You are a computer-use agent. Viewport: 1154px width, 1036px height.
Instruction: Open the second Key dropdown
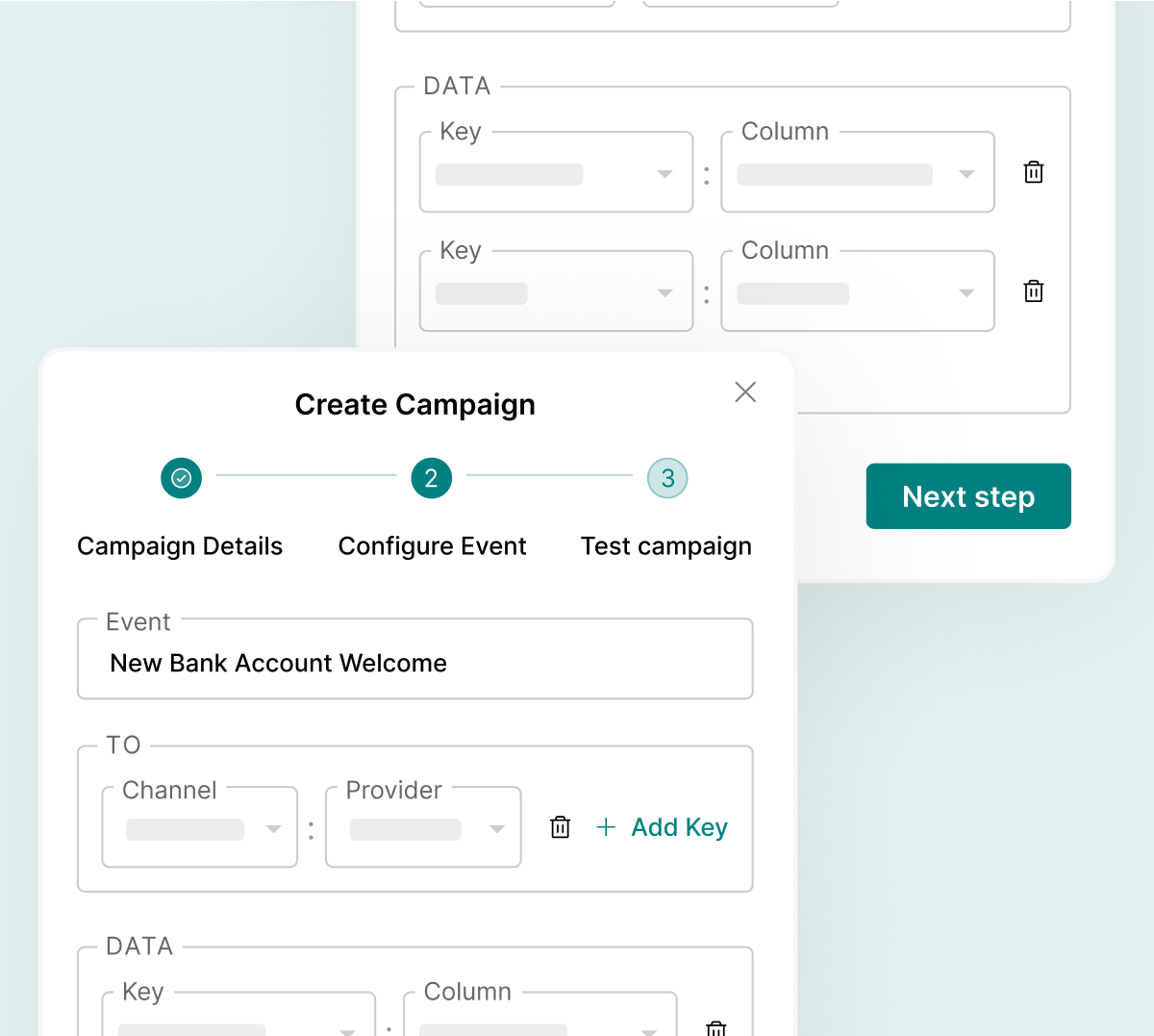click(557, 291)
